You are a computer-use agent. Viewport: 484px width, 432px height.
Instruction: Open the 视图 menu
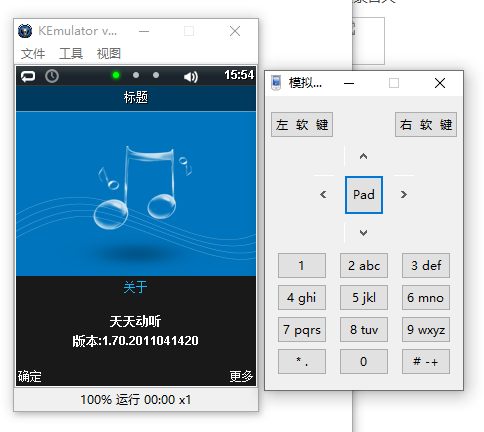pos(109,53)
